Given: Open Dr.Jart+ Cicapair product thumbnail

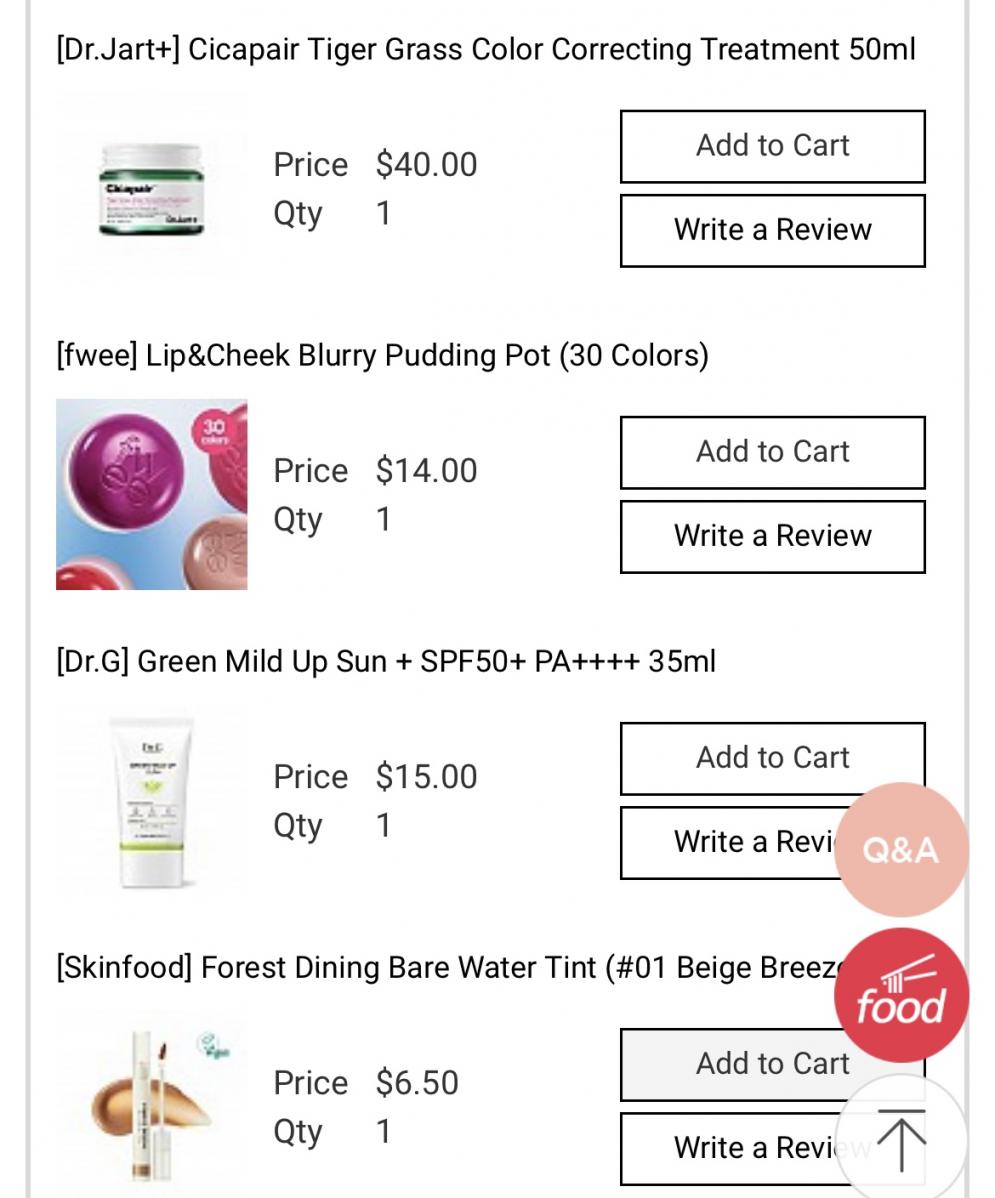Looking at the screenshot, I should coord(151,189).
